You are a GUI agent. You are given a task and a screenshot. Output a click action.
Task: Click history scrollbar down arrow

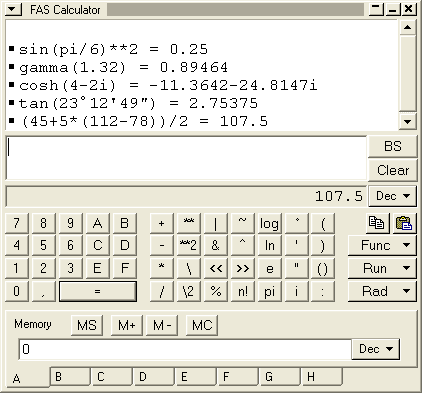[x=407, y=121]
